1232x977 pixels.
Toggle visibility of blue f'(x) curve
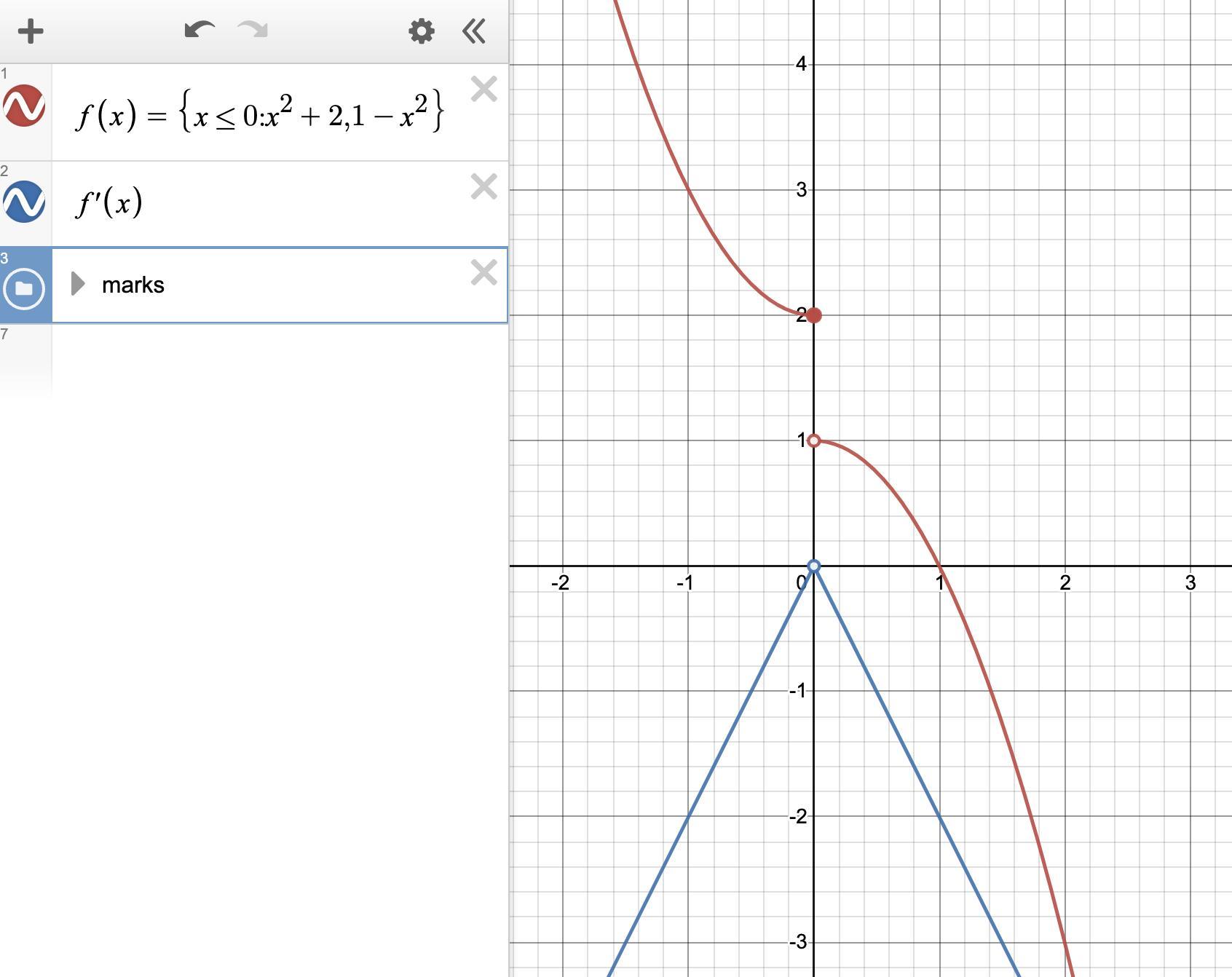[x=24, y=202]
